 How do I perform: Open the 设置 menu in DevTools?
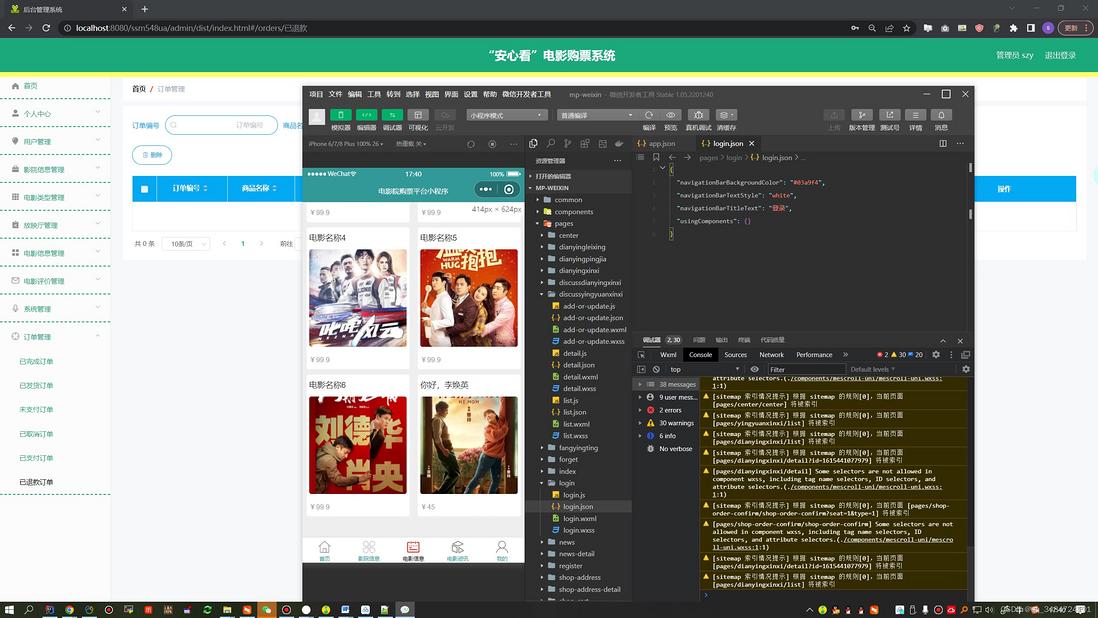pyautogui.click(x=471, y=94)
